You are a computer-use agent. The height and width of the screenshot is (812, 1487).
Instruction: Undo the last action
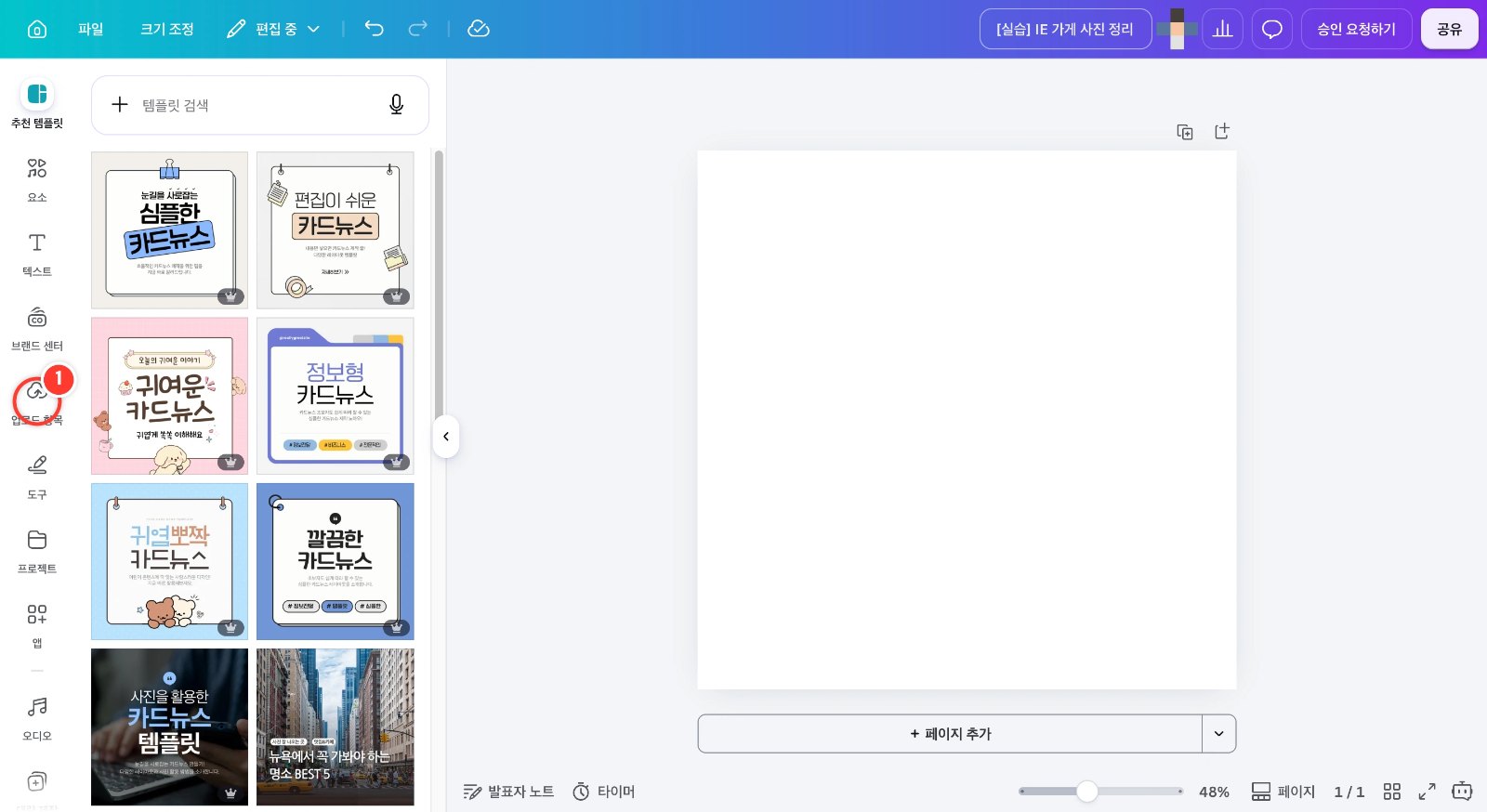click(x=374, y=29)
